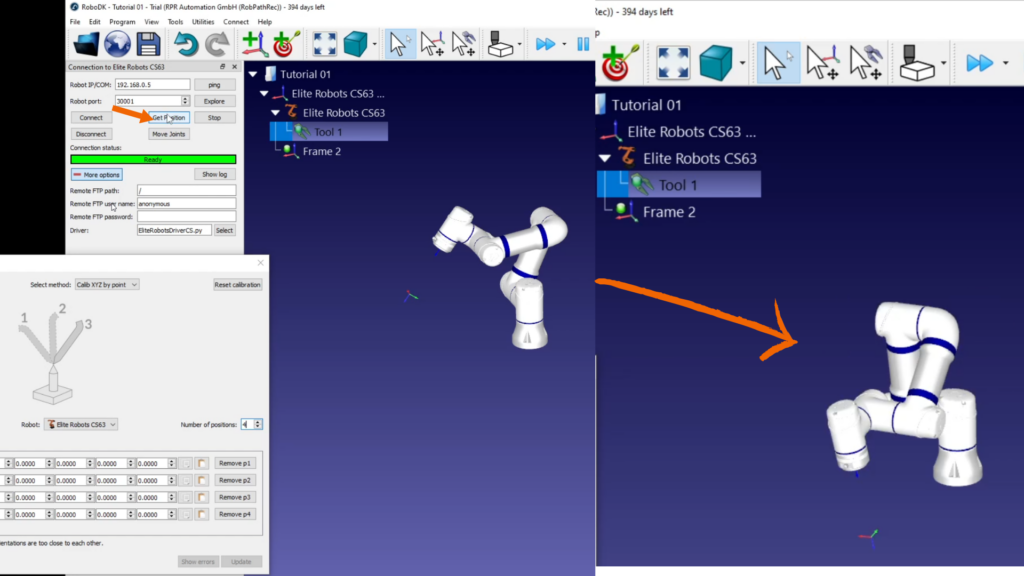This screenshot has width=1024, height=576.
Task: Click the add target icon in enlarged right view
Action: pos(616,63)
